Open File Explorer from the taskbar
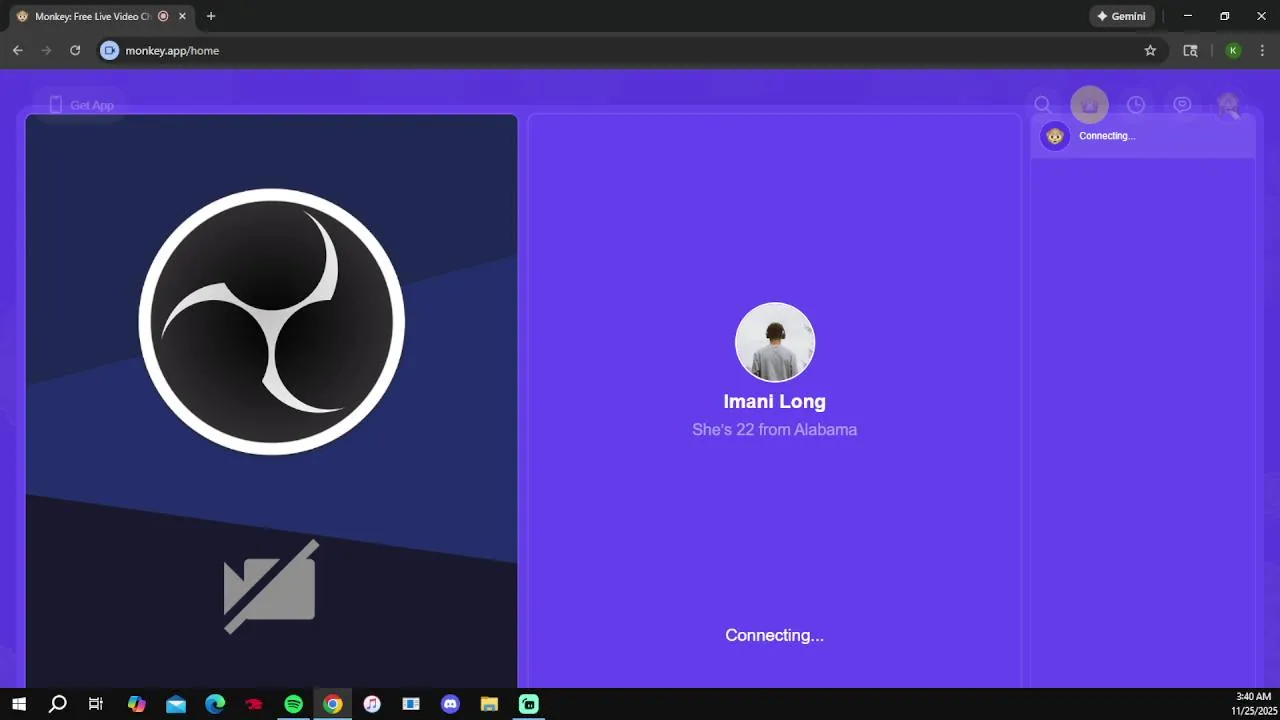 click(489, 704)
